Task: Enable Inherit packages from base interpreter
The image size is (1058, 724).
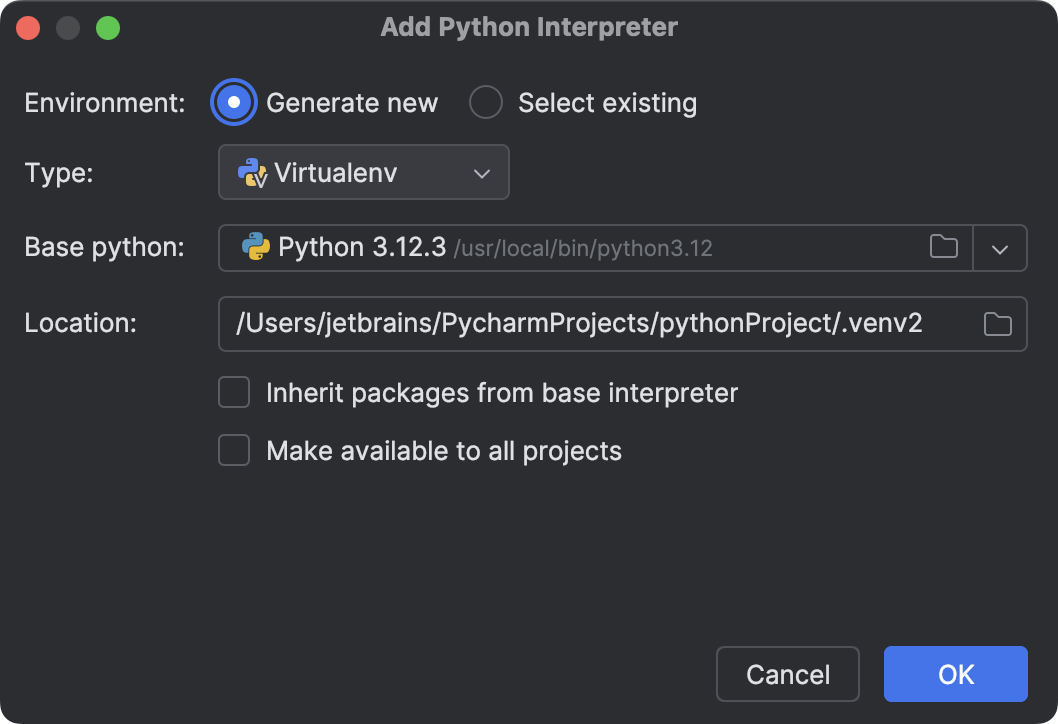Action: pos(234,393)
